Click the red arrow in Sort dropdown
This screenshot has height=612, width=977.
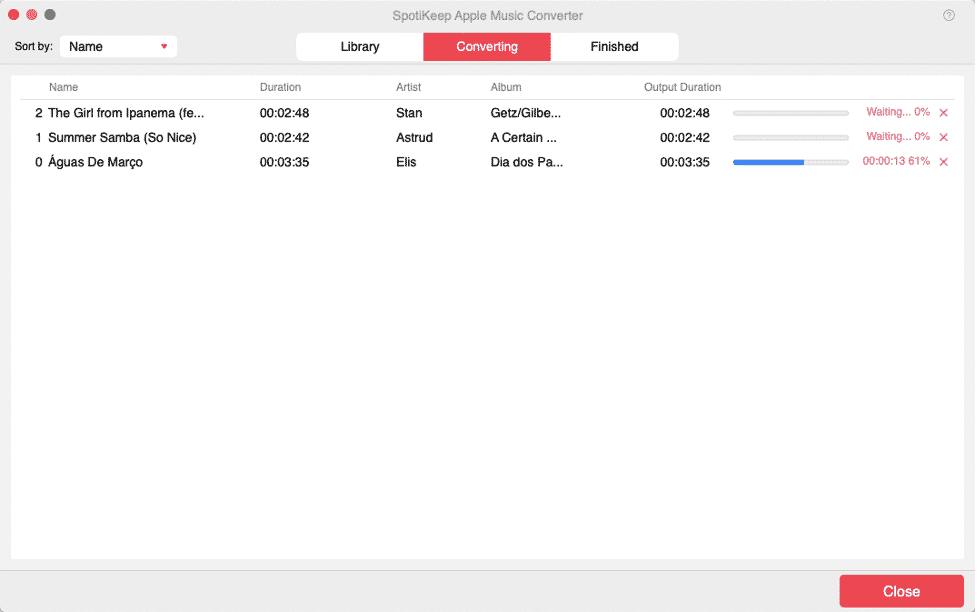coord(164,46)
